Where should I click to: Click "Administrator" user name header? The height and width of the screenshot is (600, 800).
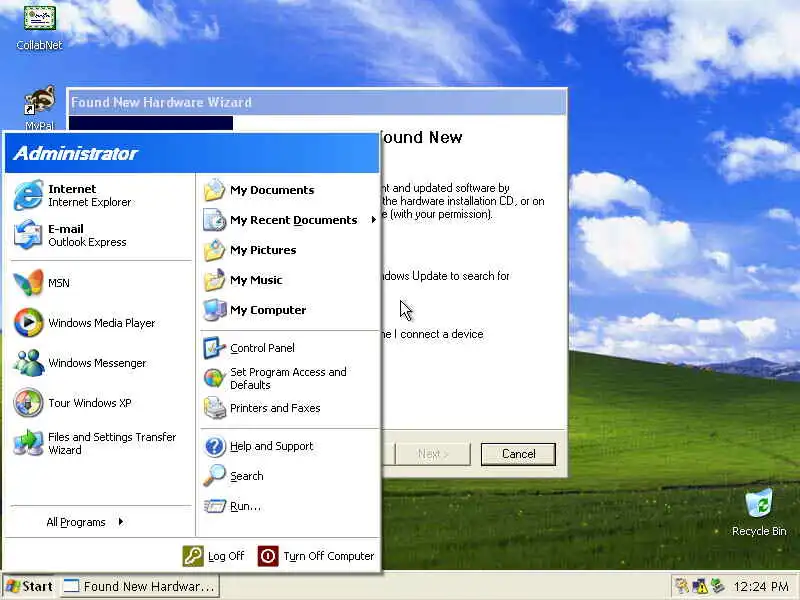(76, 153)
